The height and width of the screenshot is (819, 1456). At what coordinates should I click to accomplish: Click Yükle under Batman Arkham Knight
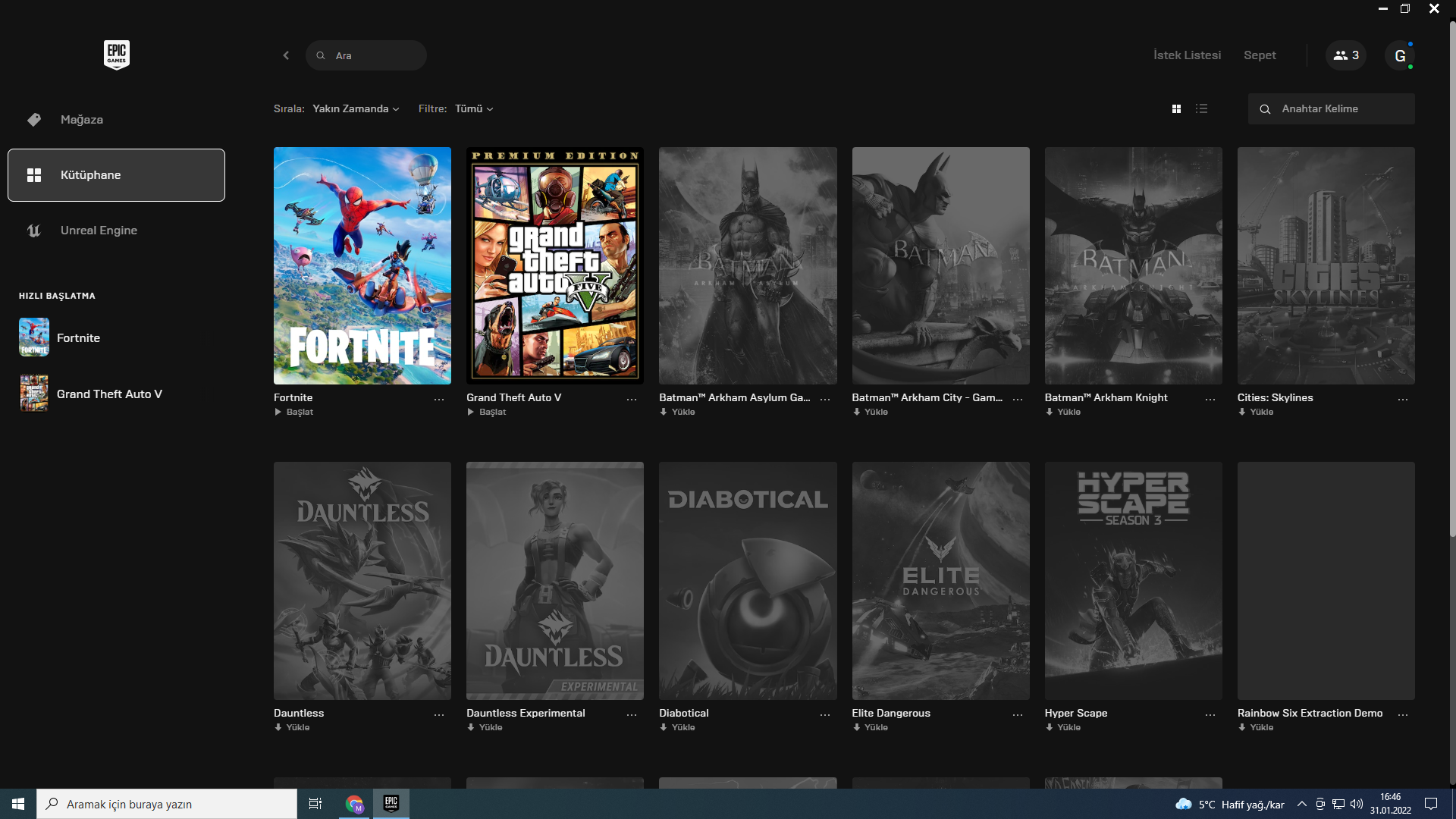[x=1062, y=412]
